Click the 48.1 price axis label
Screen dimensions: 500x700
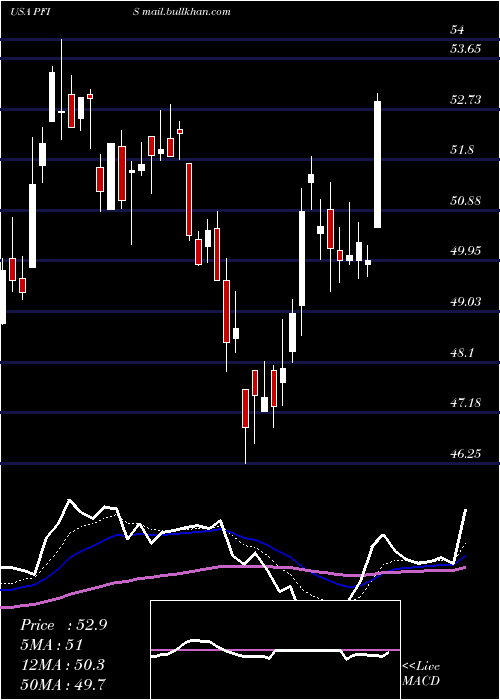pyautogui.click(x=462, y=353)
